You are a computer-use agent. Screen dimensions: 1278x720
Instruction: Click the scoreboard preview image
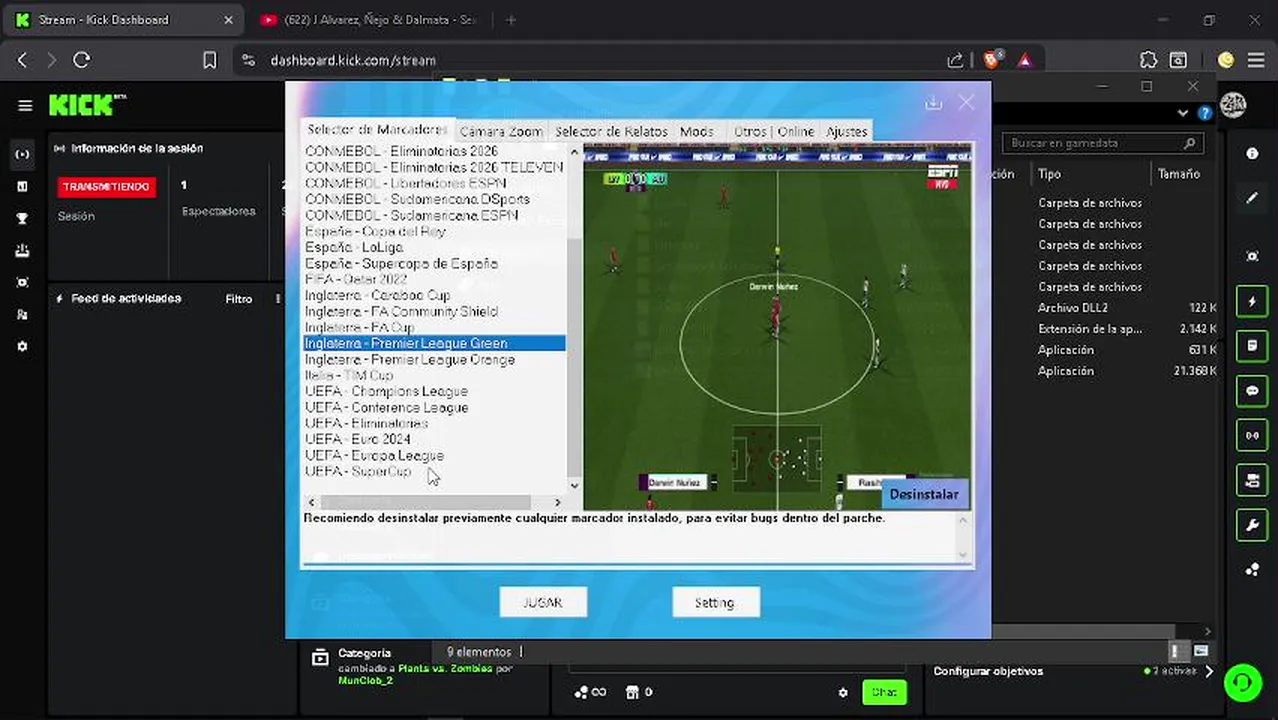click(x=777, y=326)
